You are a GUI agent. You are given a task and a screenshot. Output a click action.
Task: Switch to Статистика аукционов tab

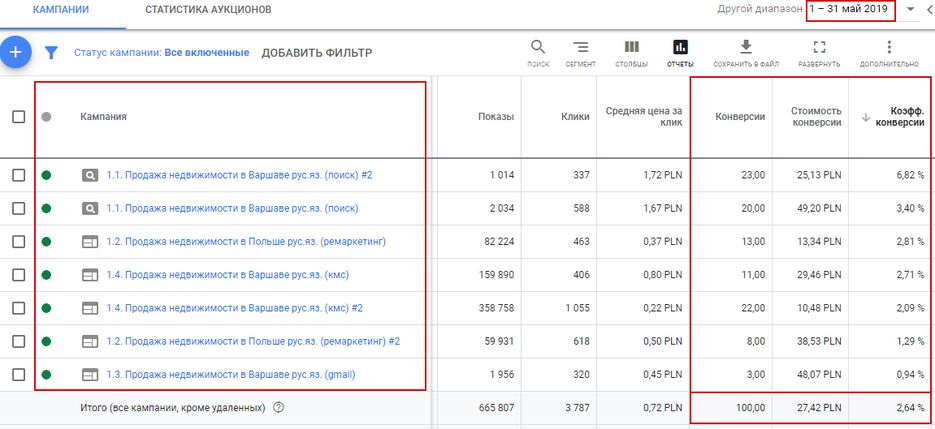pos(208,10)
